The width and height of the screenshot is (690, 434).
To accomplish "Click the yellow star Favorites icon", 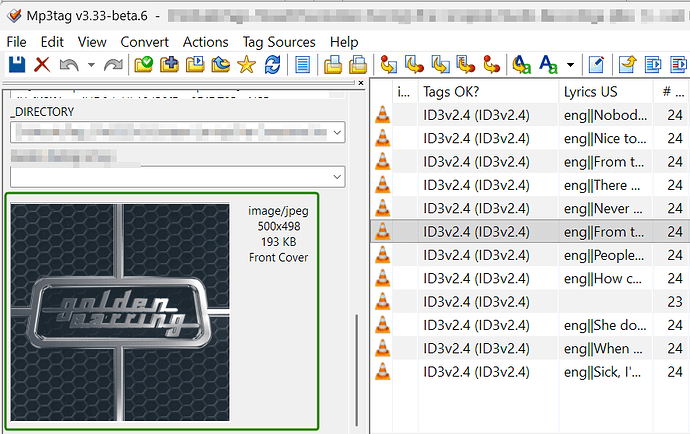I will (x=246, y=65).
